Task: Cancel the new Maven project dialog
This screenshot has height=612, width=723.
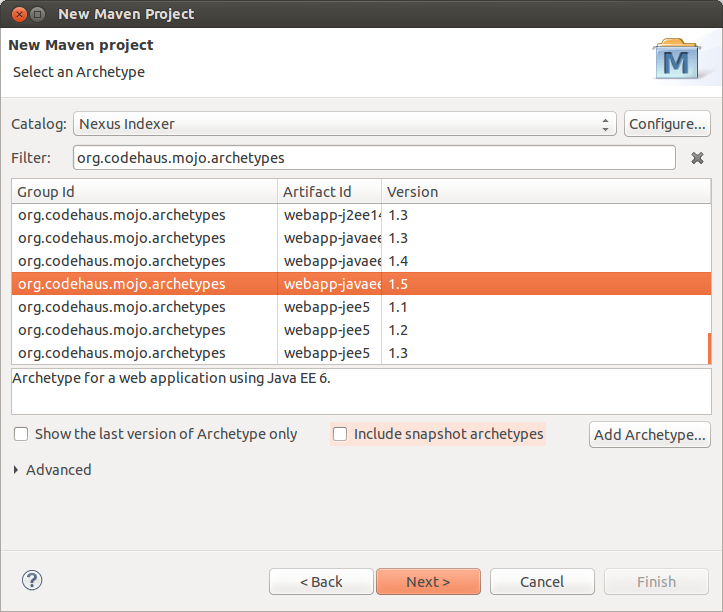Action: pyautogui.click(x=542, y=582)
